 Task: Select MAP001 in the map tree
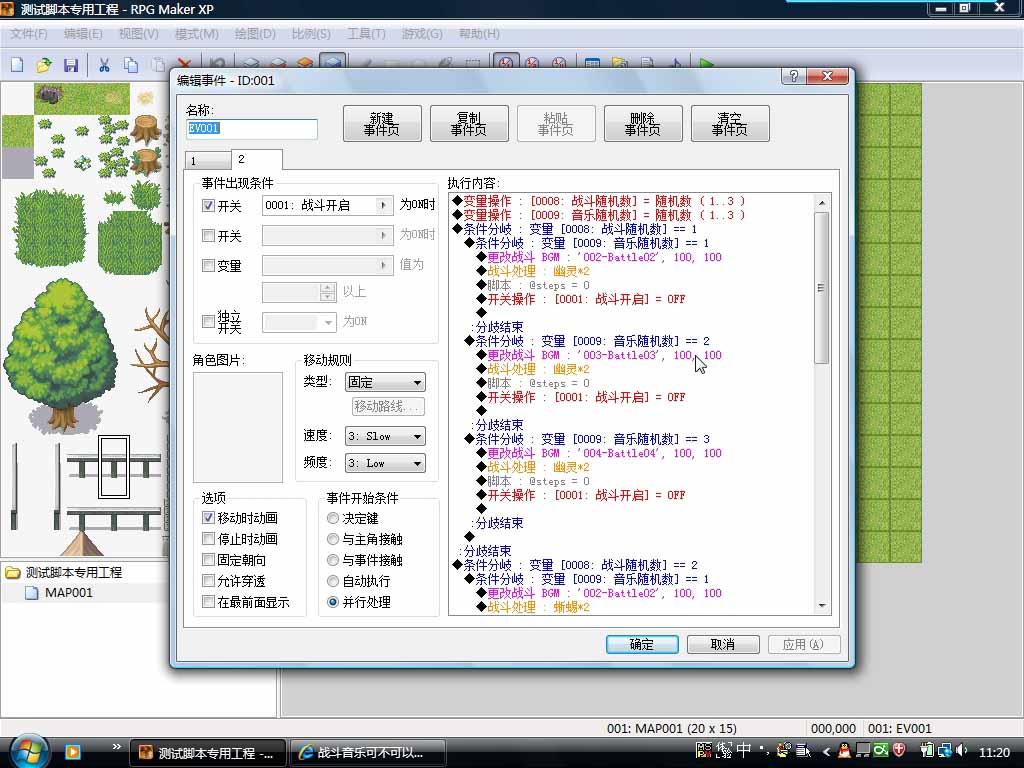(x=68, y=593)
